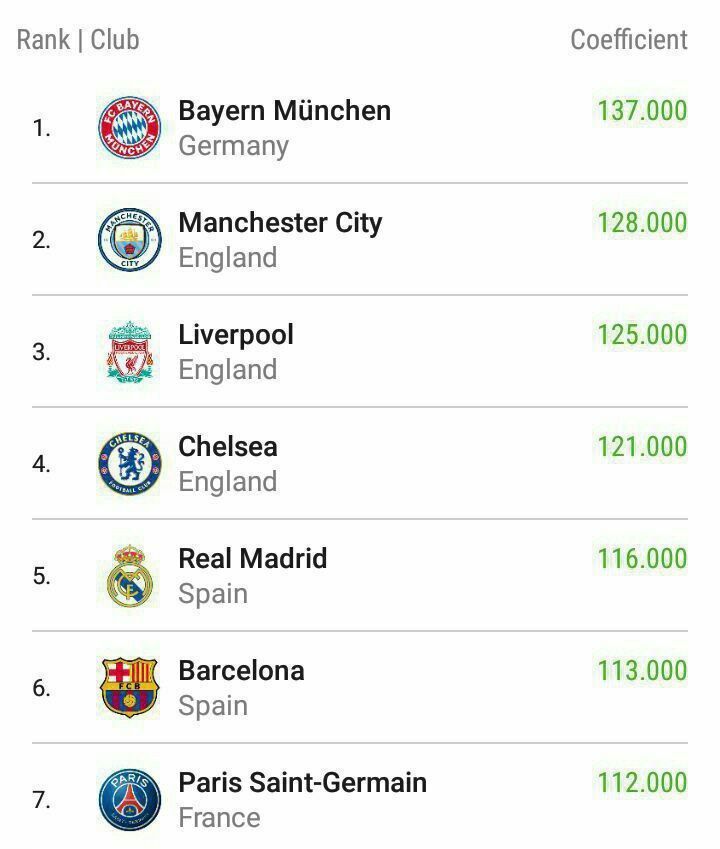Select the Liverpool club name
This screenshot has width=720, height=849.
(x=236, y=335)
